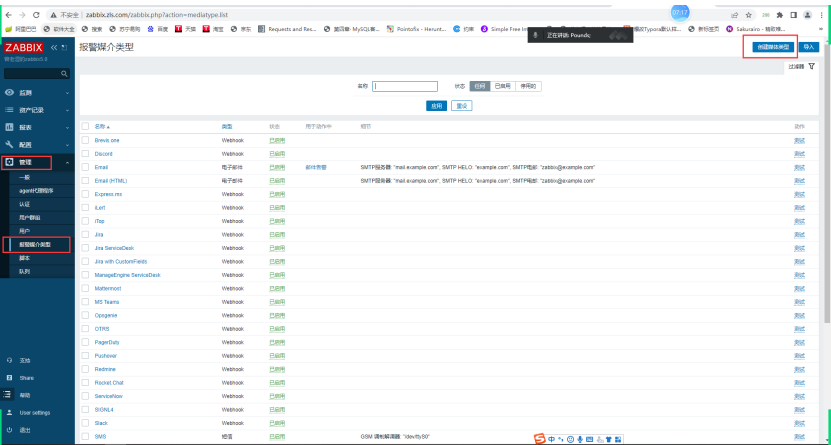Screen dimensions: 831x445
Task: Click the bar chart icon for 报表 menu
Action: click(9, 128)
